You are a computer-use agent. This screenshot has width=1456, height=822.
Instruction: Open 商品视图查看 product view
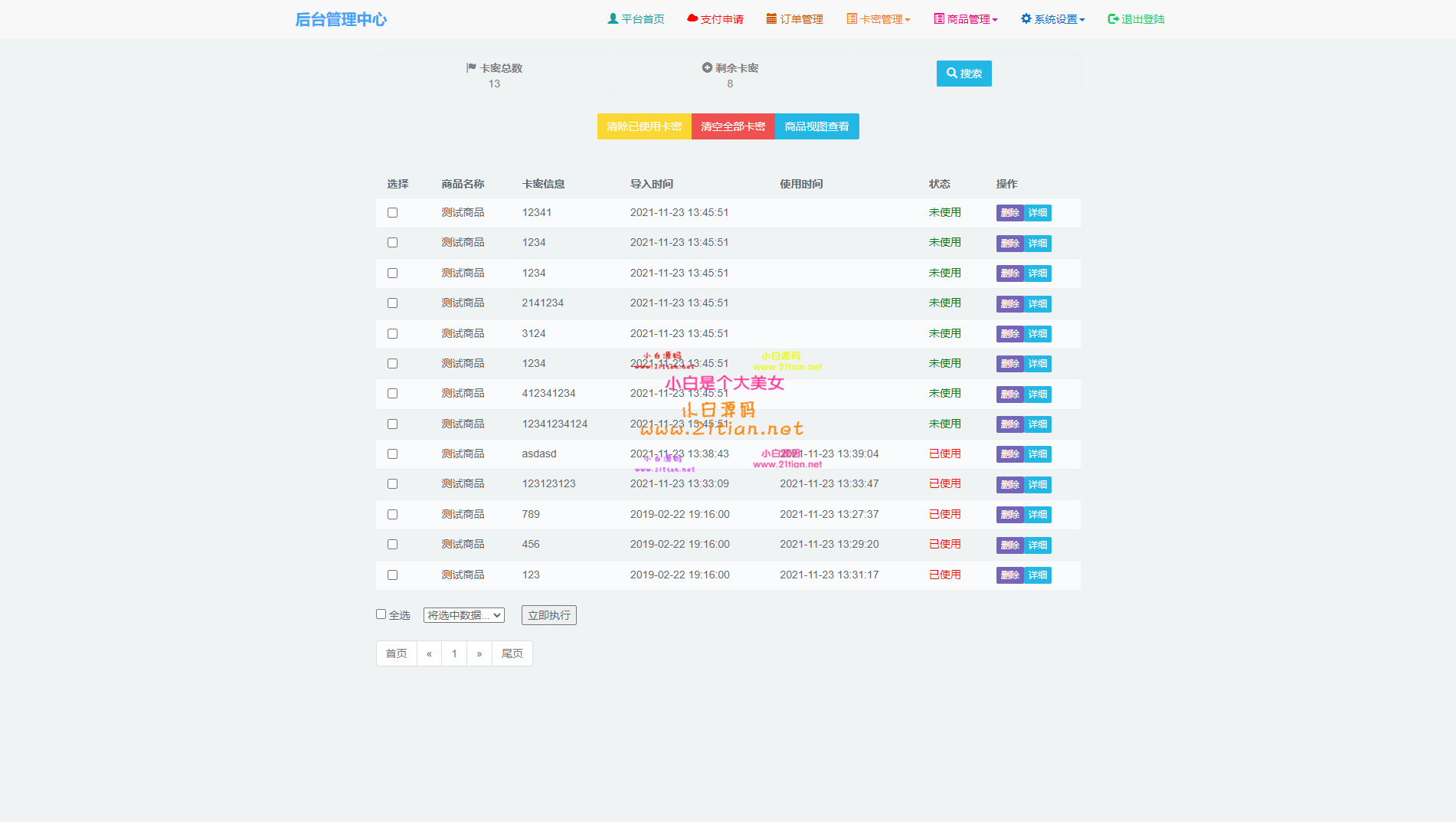817,126
